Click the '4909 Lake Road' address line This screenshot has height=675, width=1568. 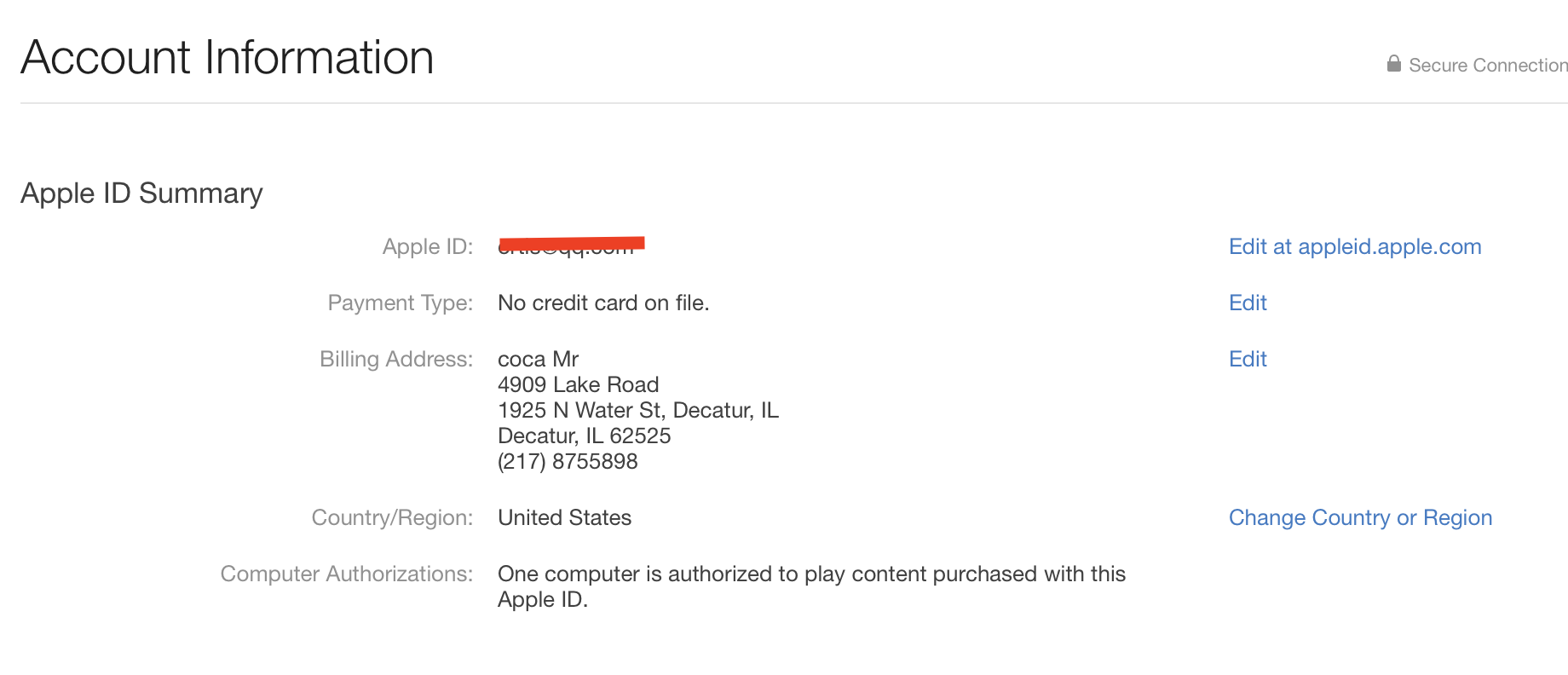pos(578,384)
